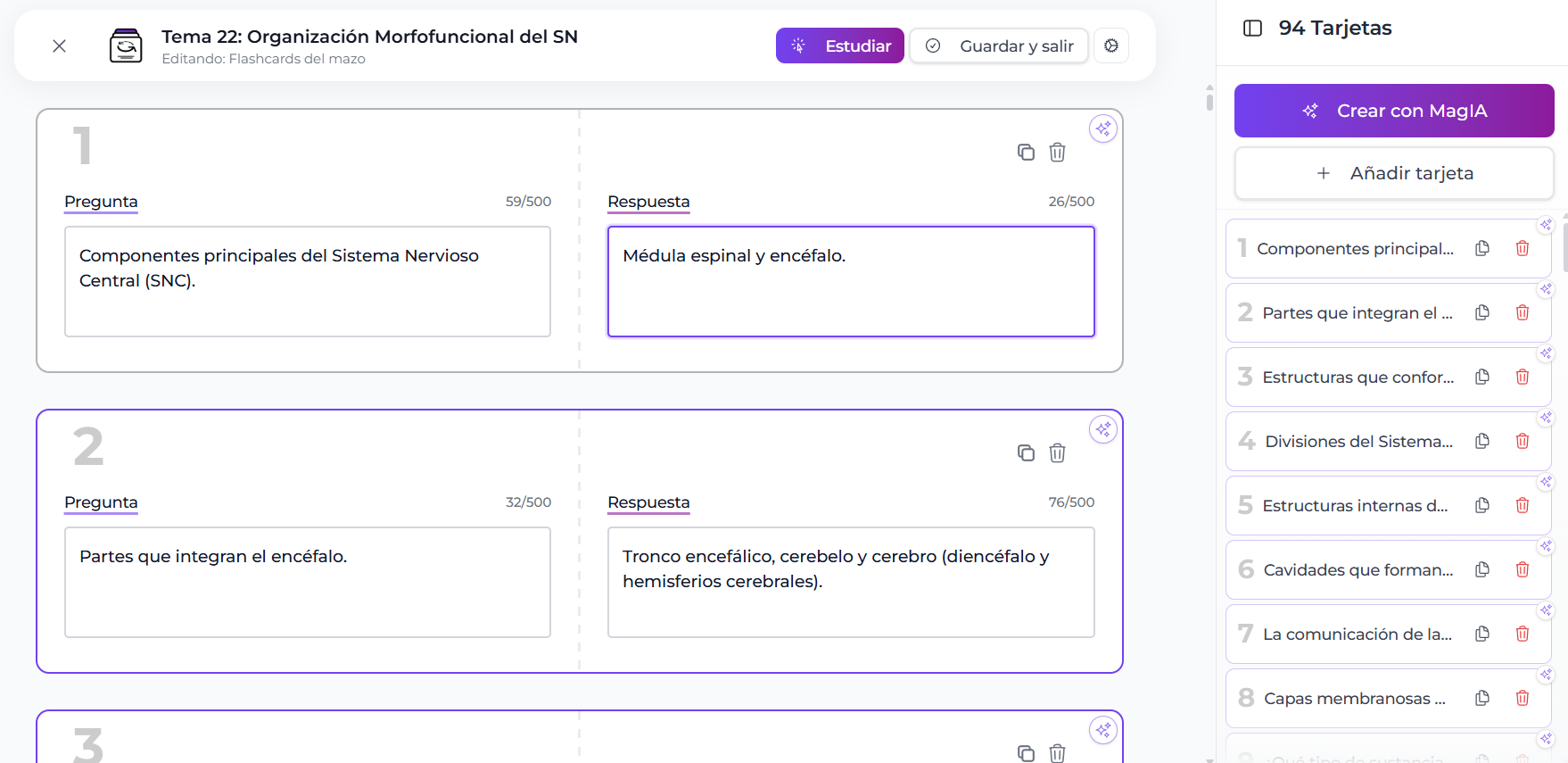1568x763 pixels.
Task: Toggle the sidebar panel icon beside 94 Tarjetas
Action: pos(1252,29)
